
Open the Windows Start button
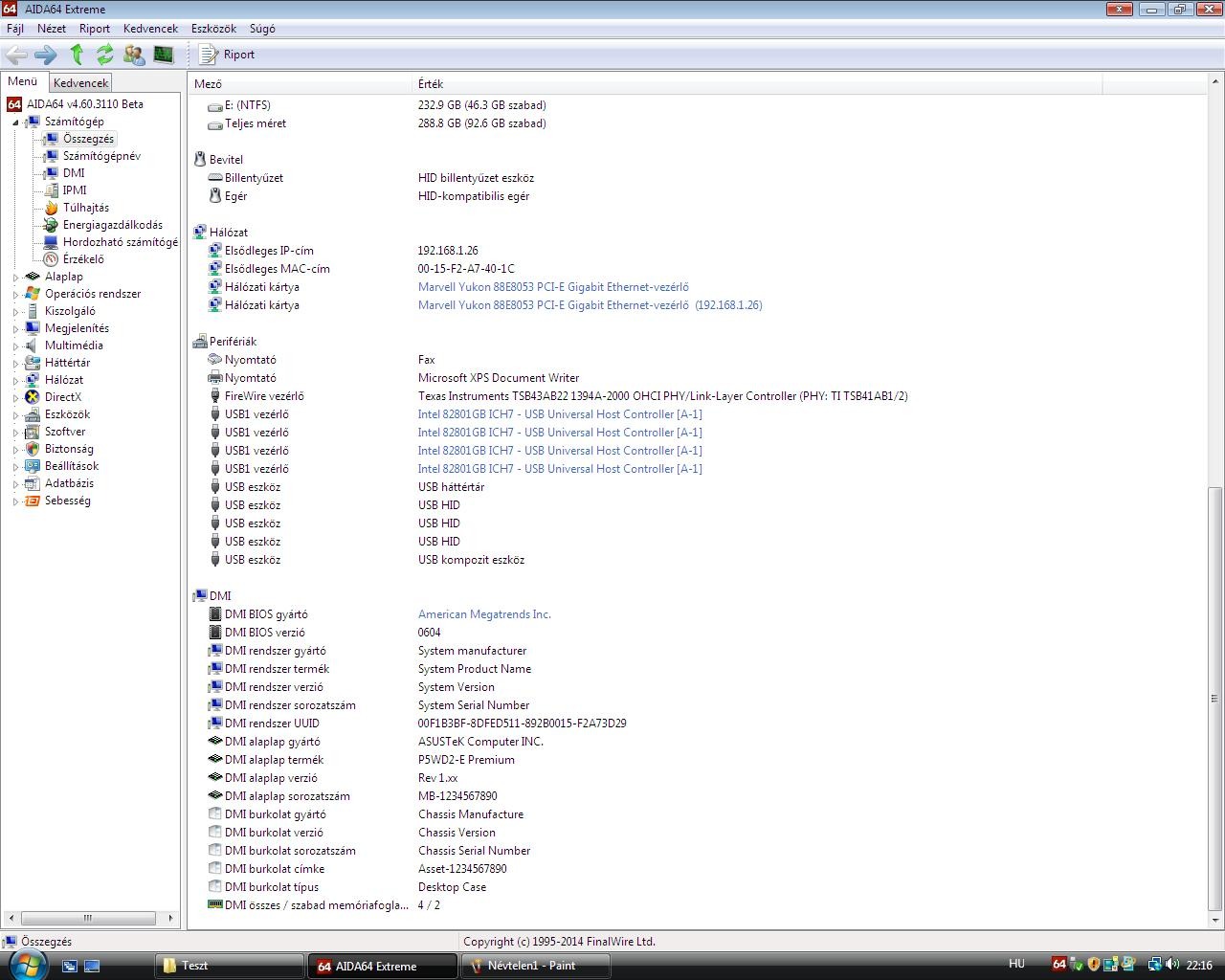28,964
